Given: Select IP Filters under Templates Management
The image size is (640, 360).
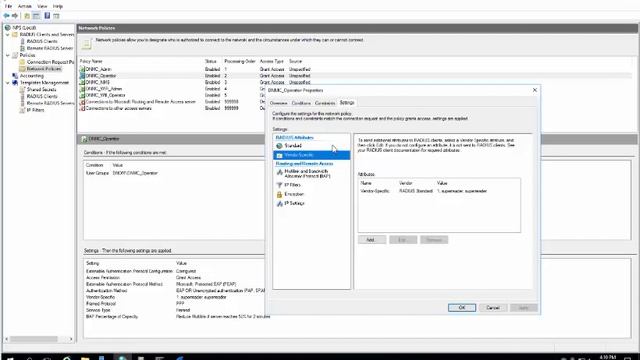Looking at the screenshot, I should (35, 110).
